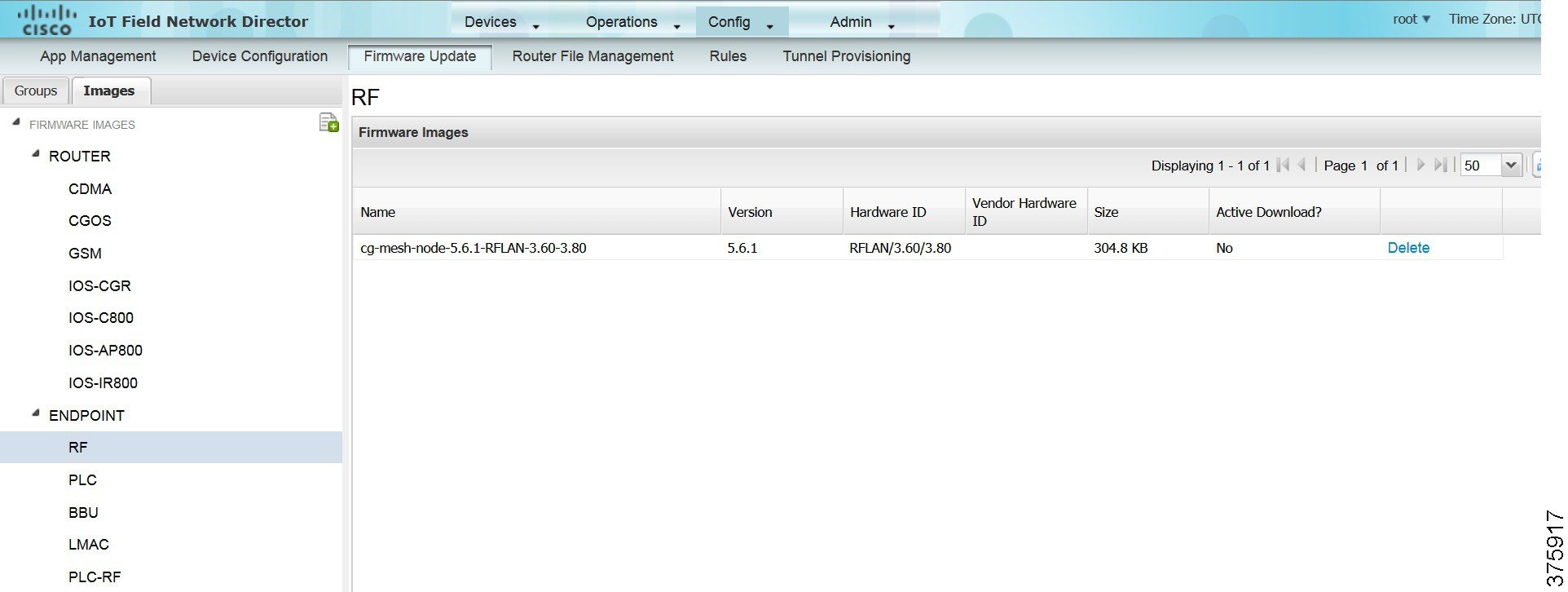Click the add firmware image icon

pyautogui.click(x=328, y=123)
